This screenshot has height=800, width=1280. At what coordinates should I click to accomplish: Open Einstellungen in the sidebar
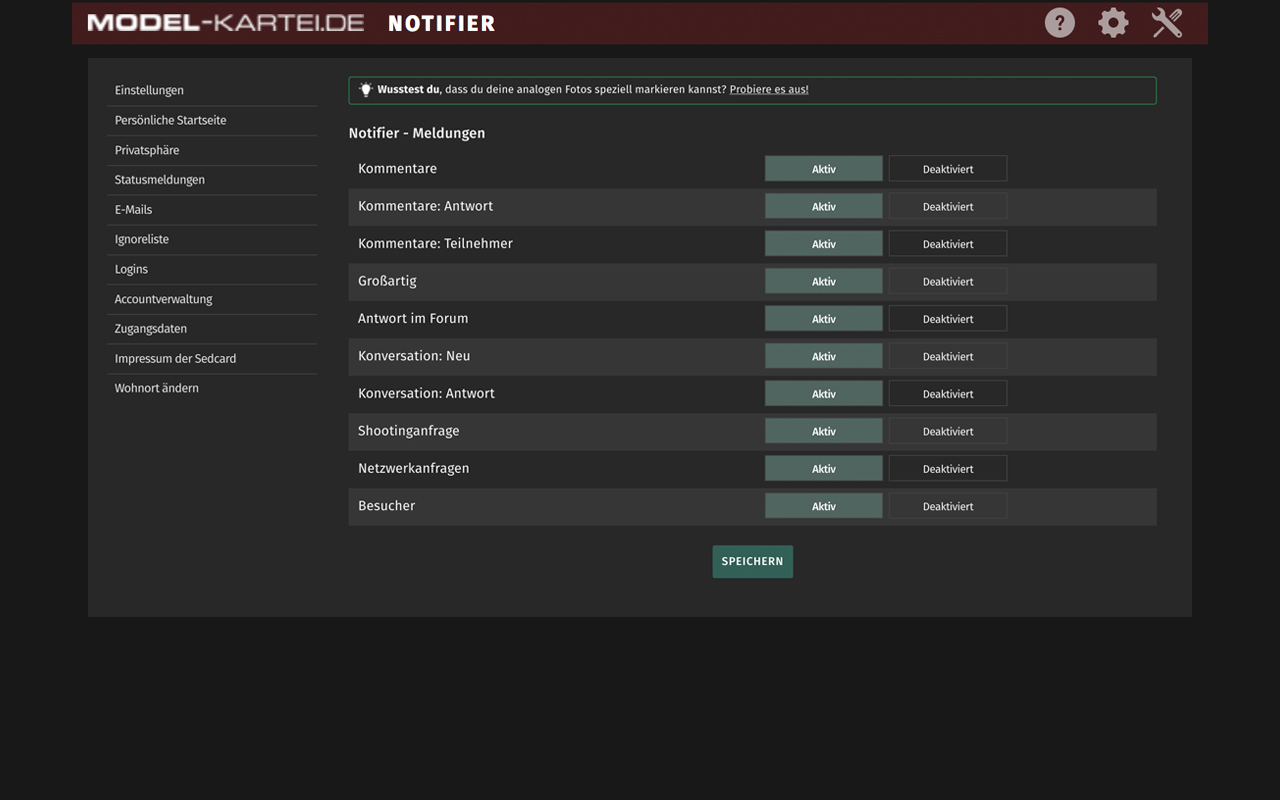(x=212, y=91)
